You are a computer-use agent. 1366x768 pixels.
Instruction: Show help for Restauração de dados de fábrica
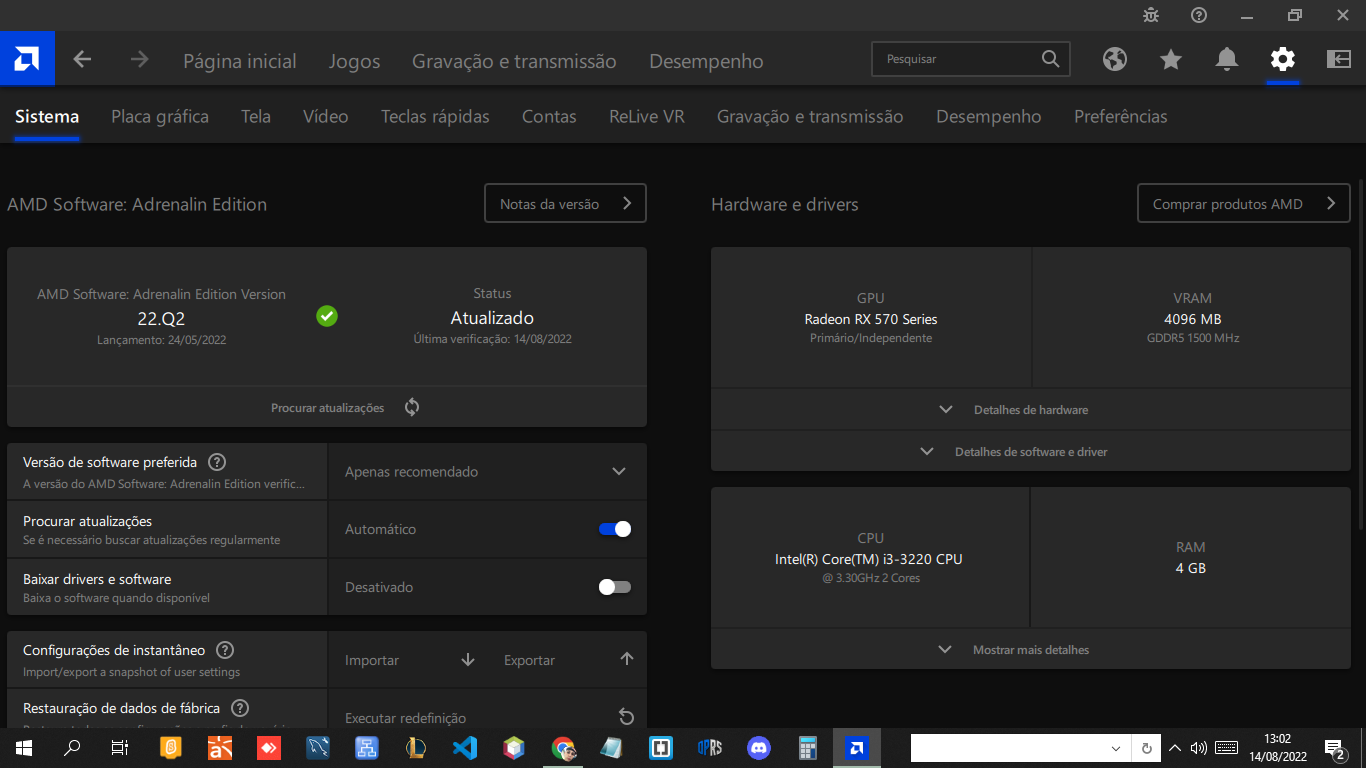pos(240,708)
